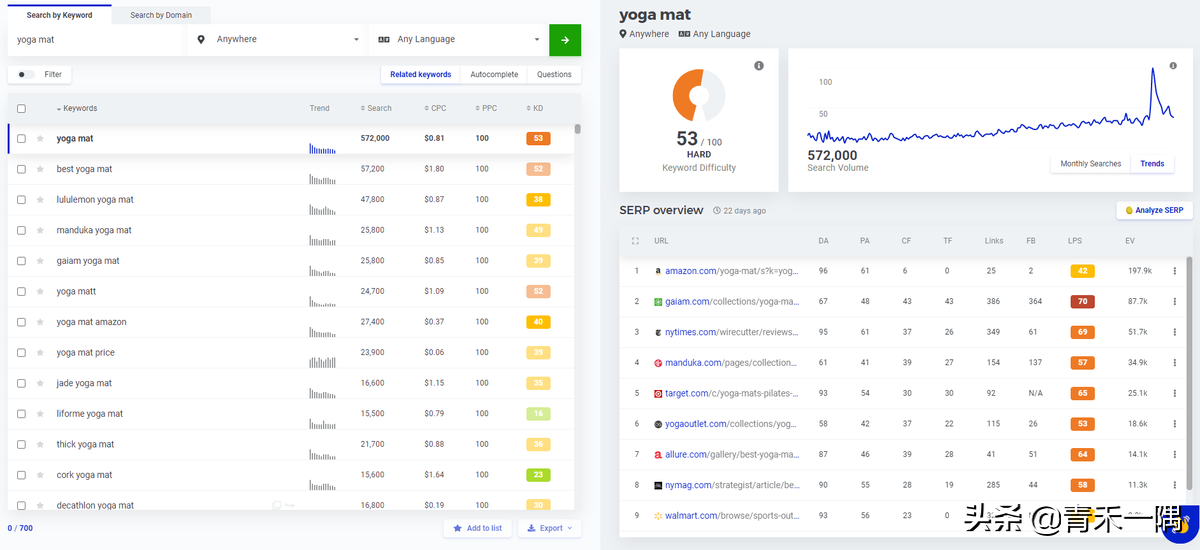Viewport: 1200px width, 550px height.
Task: Sort by the Search column header
Action: point(376,108)
